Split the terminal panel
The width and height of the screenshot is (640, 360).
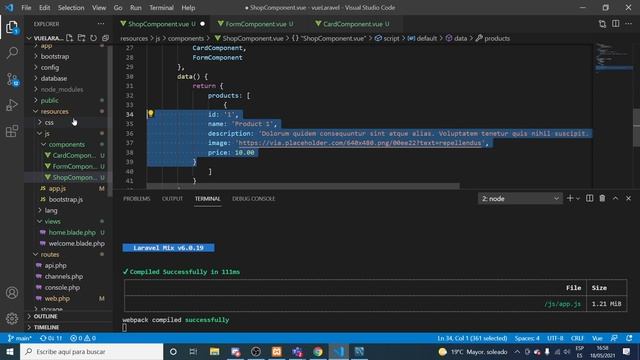[589, 198]
